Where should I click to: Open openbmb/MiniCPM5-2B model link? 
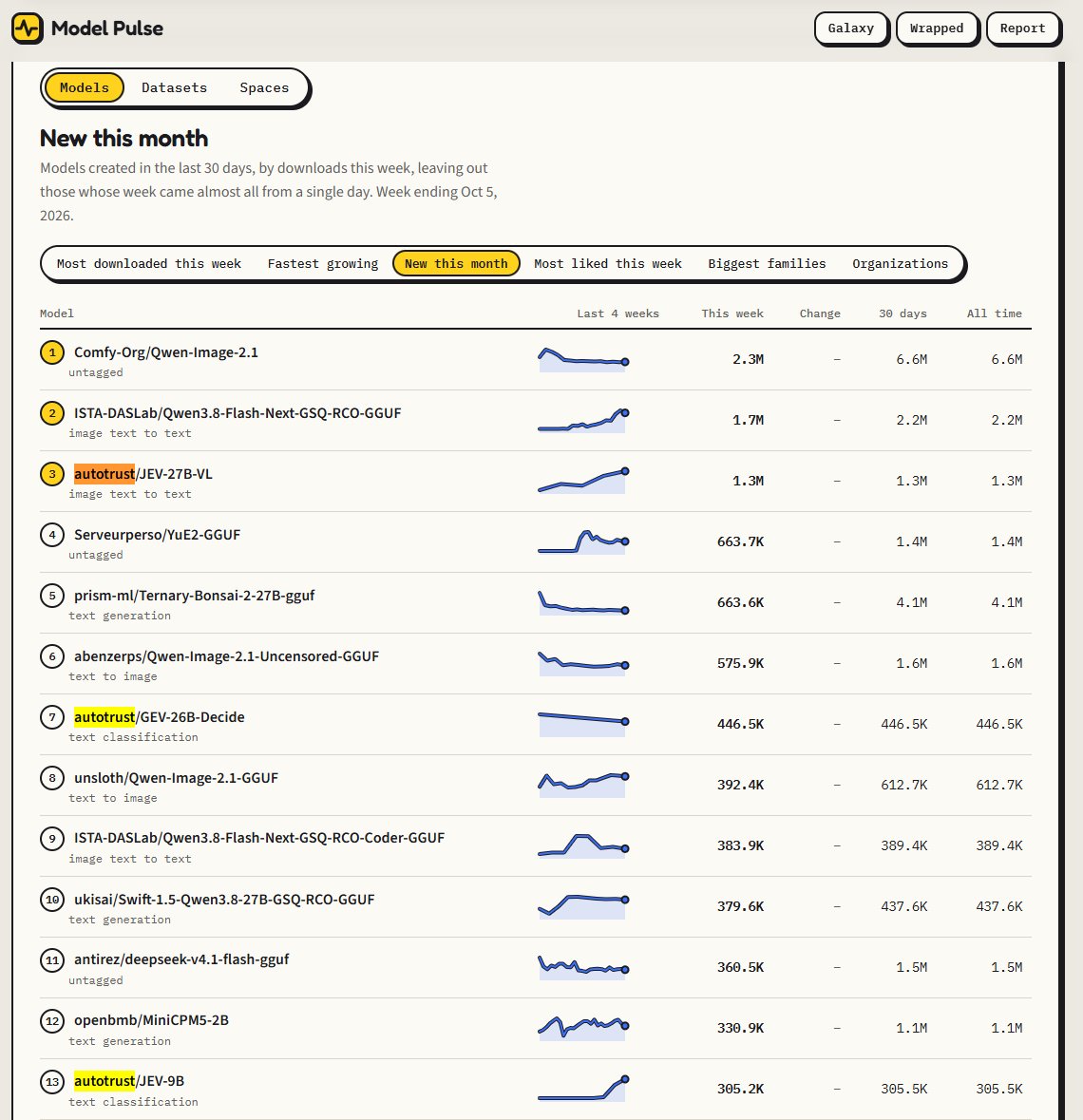pyautogui.click(x=151, y=1020)
